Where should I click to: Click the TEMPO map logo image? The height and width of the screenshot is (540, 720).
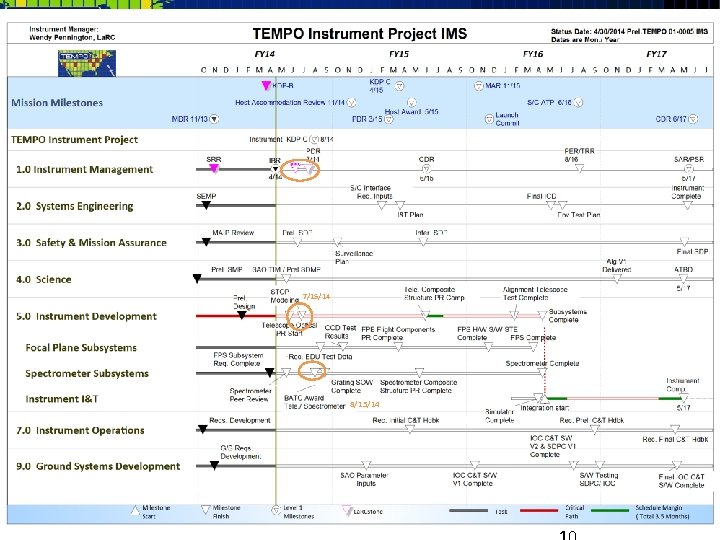(x=87, y=63)
